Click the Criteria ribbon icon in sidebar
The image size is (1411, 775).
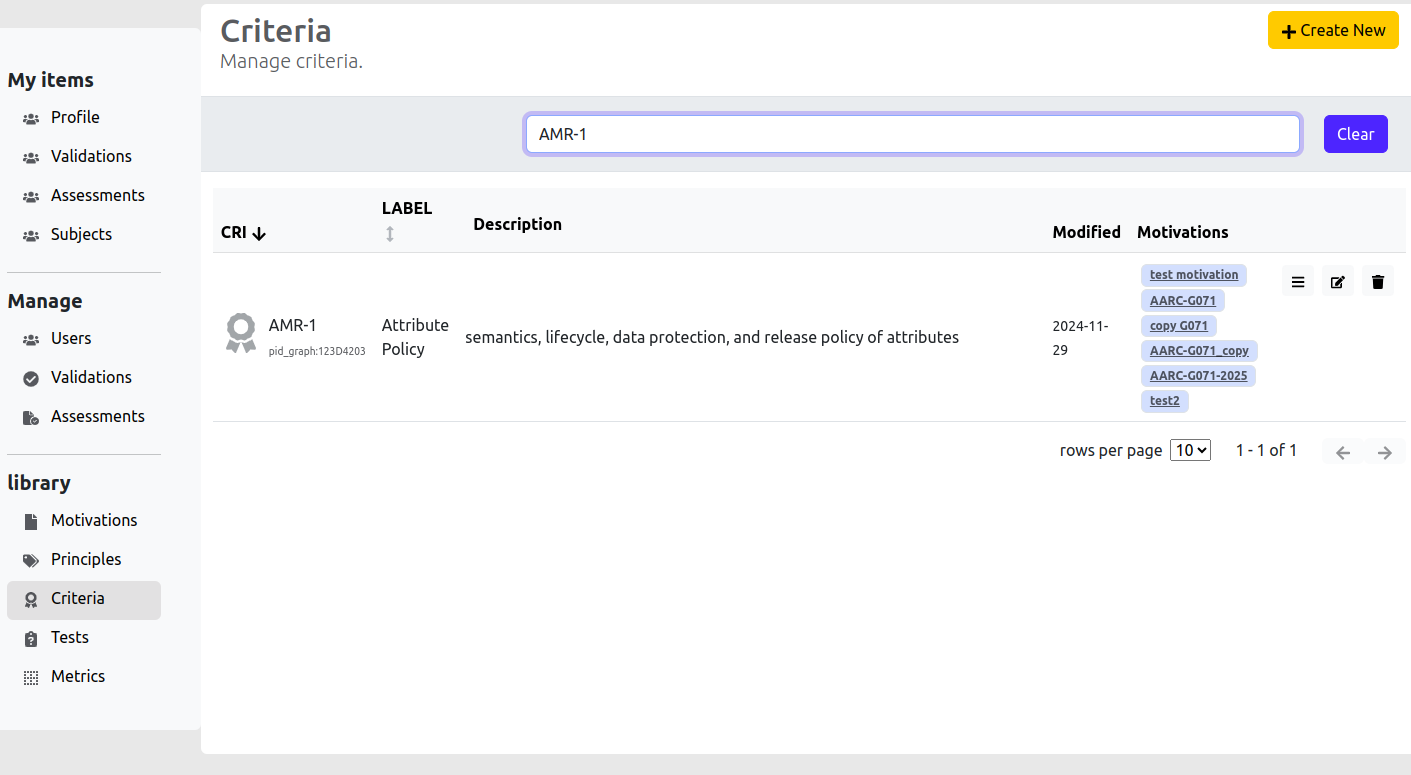click(31, 599)
